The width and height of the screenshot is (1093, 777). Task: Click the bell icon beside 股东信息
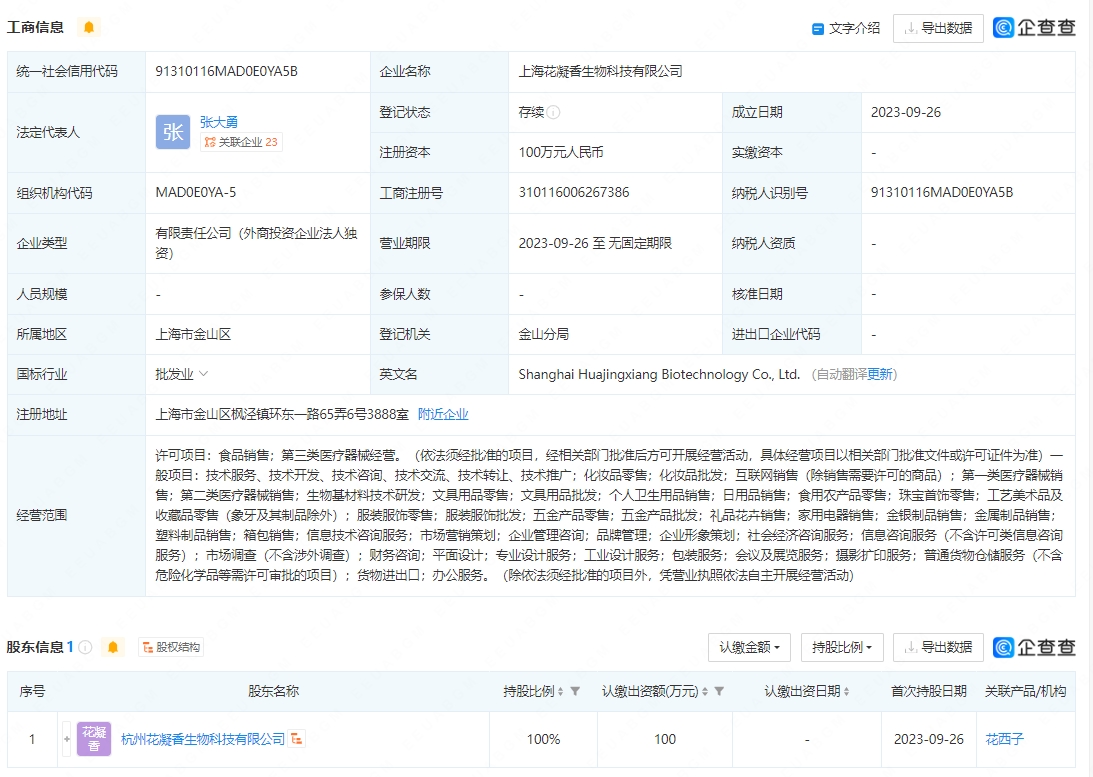(x=112, y=647)
